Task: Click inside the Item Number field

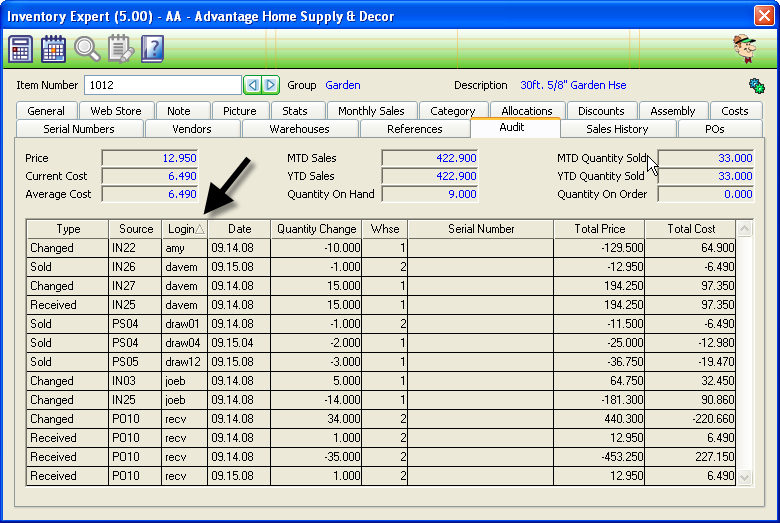Action: [x=162, y=85]
